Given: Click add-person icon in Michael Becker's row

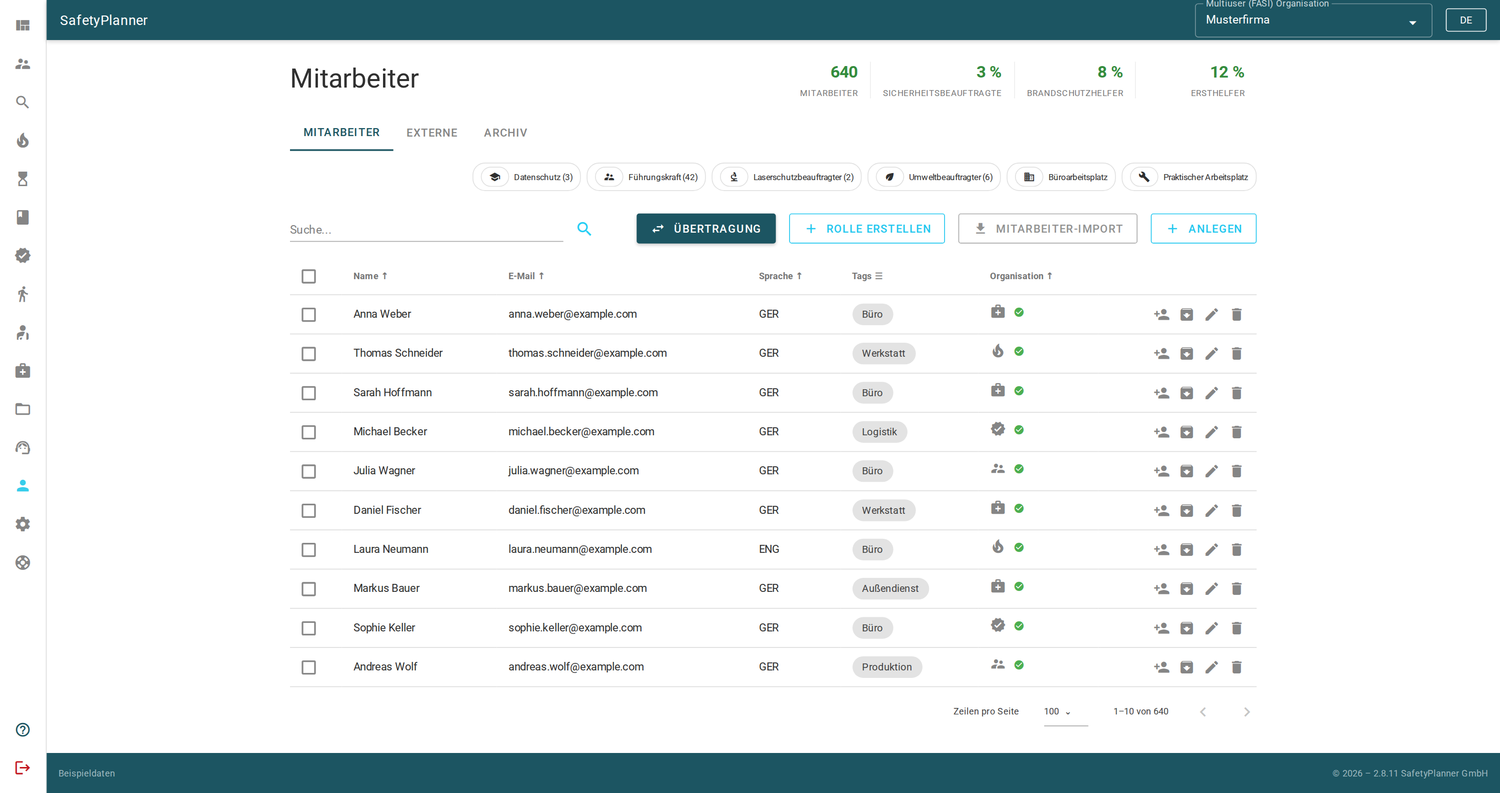Looking at the screenshot, I should [1162, 432].
